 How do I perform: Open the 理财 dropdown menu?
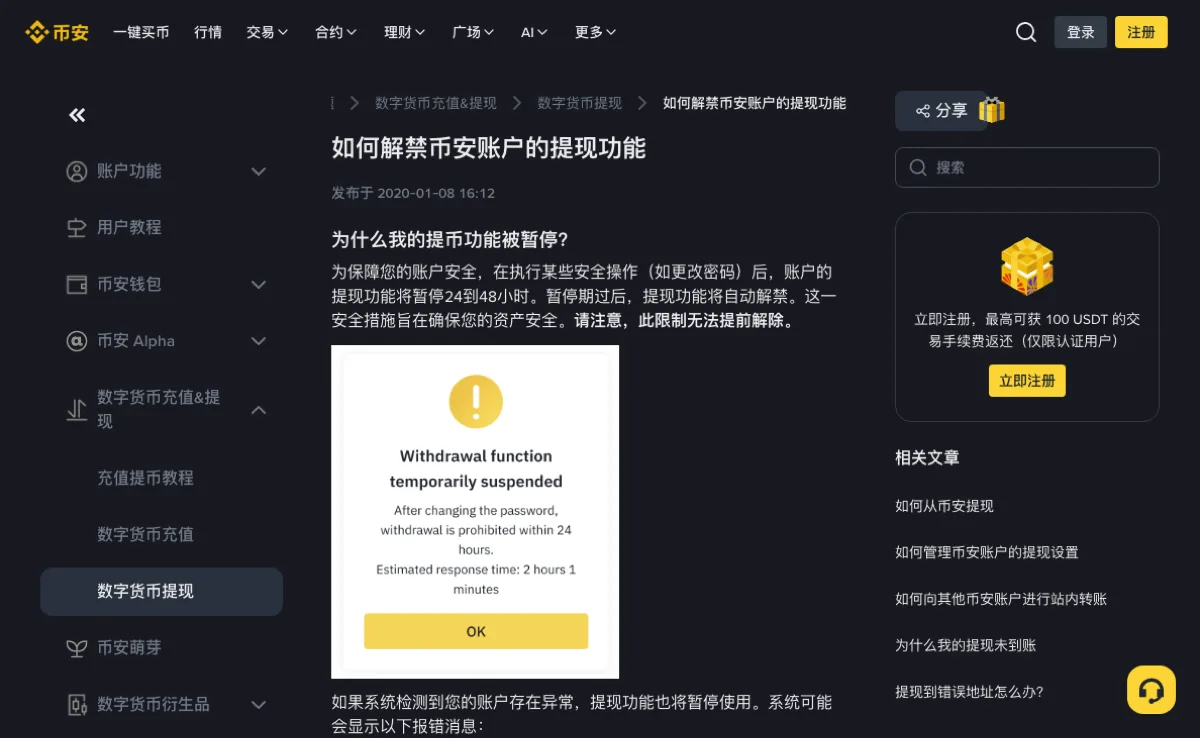[x=405, y=32]
